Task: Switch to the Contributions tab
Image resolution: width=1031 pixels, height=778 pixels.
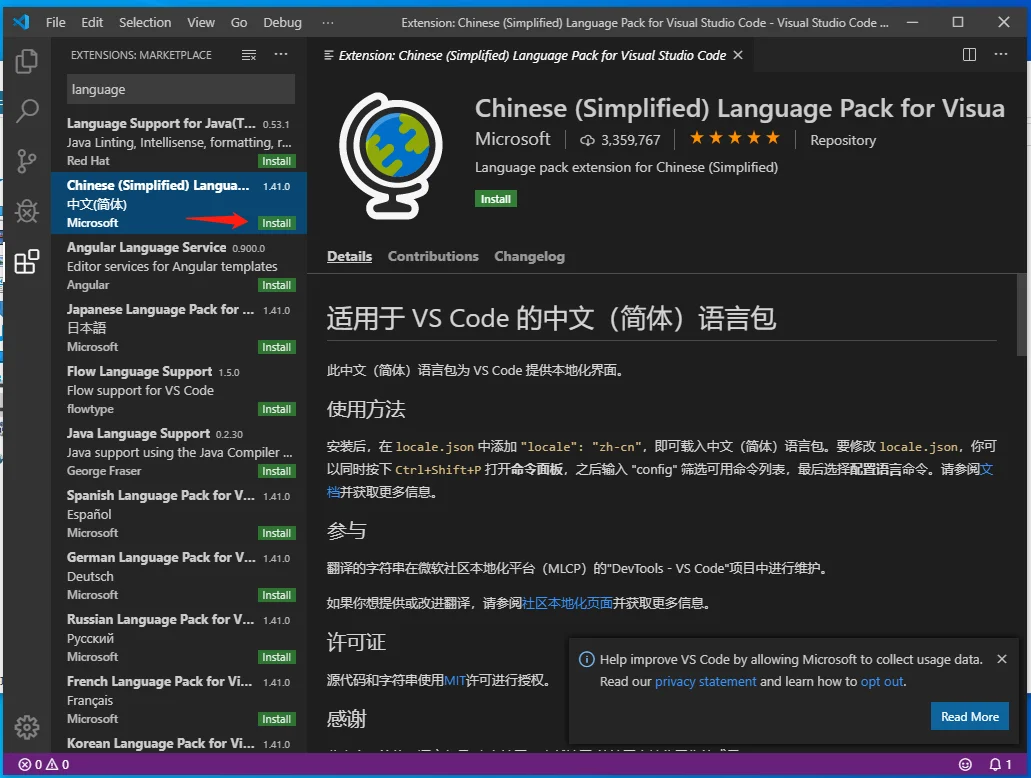Action: [433, 256]
